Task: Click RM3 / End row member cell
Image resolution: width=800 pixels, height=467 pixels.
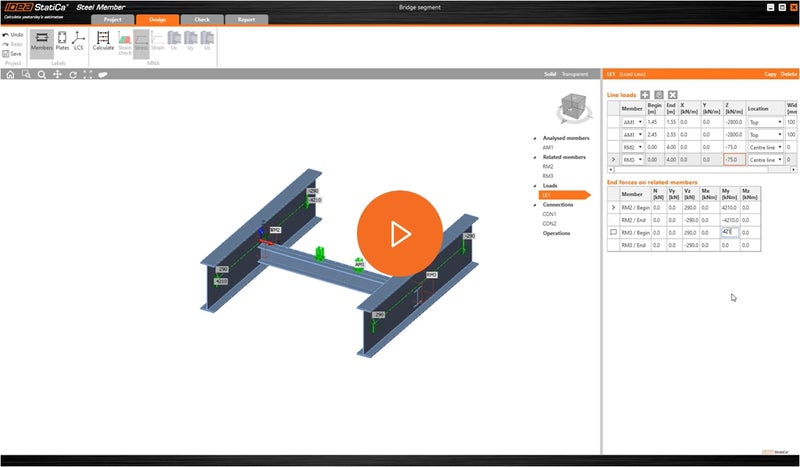Action: 635,245
